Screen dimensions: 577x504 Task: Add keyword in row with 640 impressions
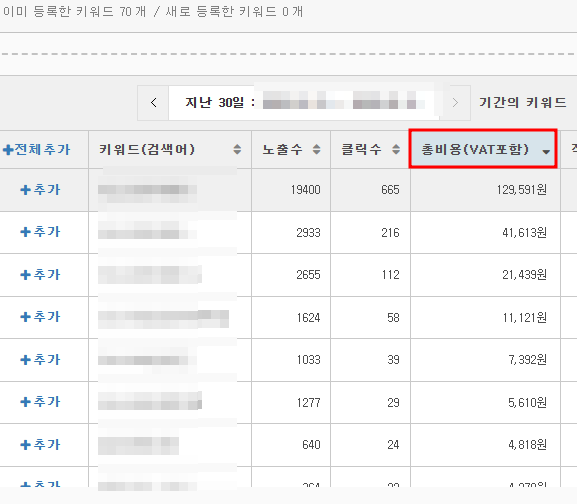click(x=40, y=444)
